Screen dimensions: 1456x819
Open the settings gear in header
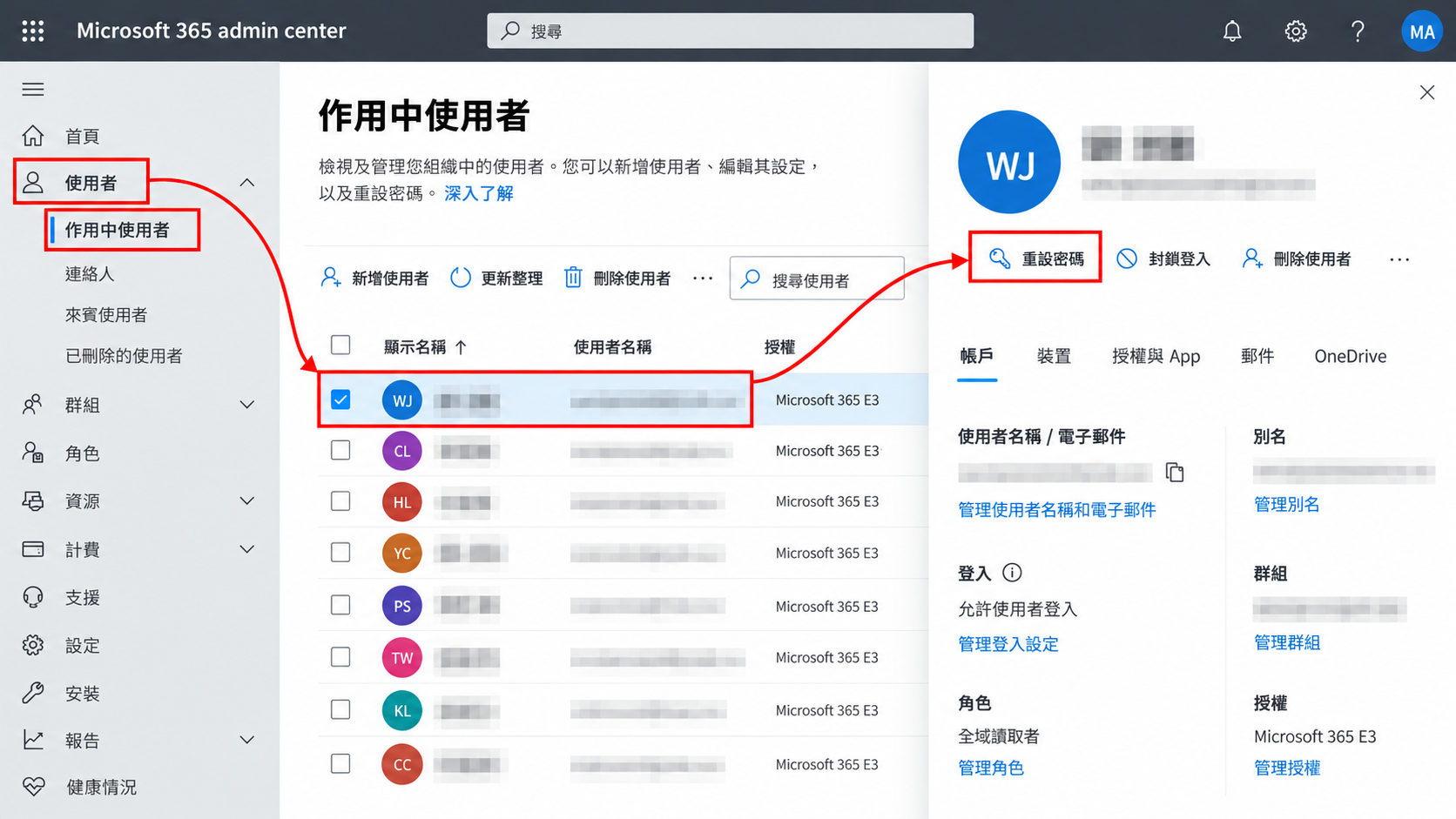(x=1296, y=31)
